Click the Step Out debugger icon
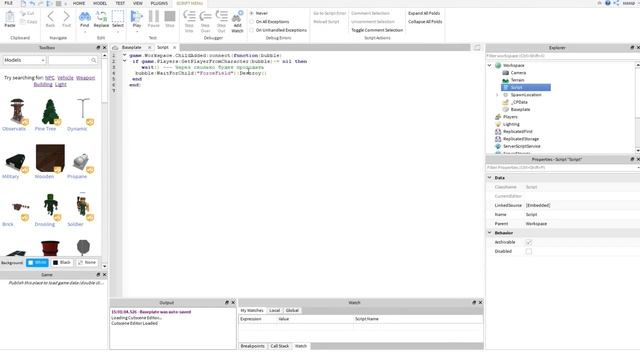 [221, 16]
